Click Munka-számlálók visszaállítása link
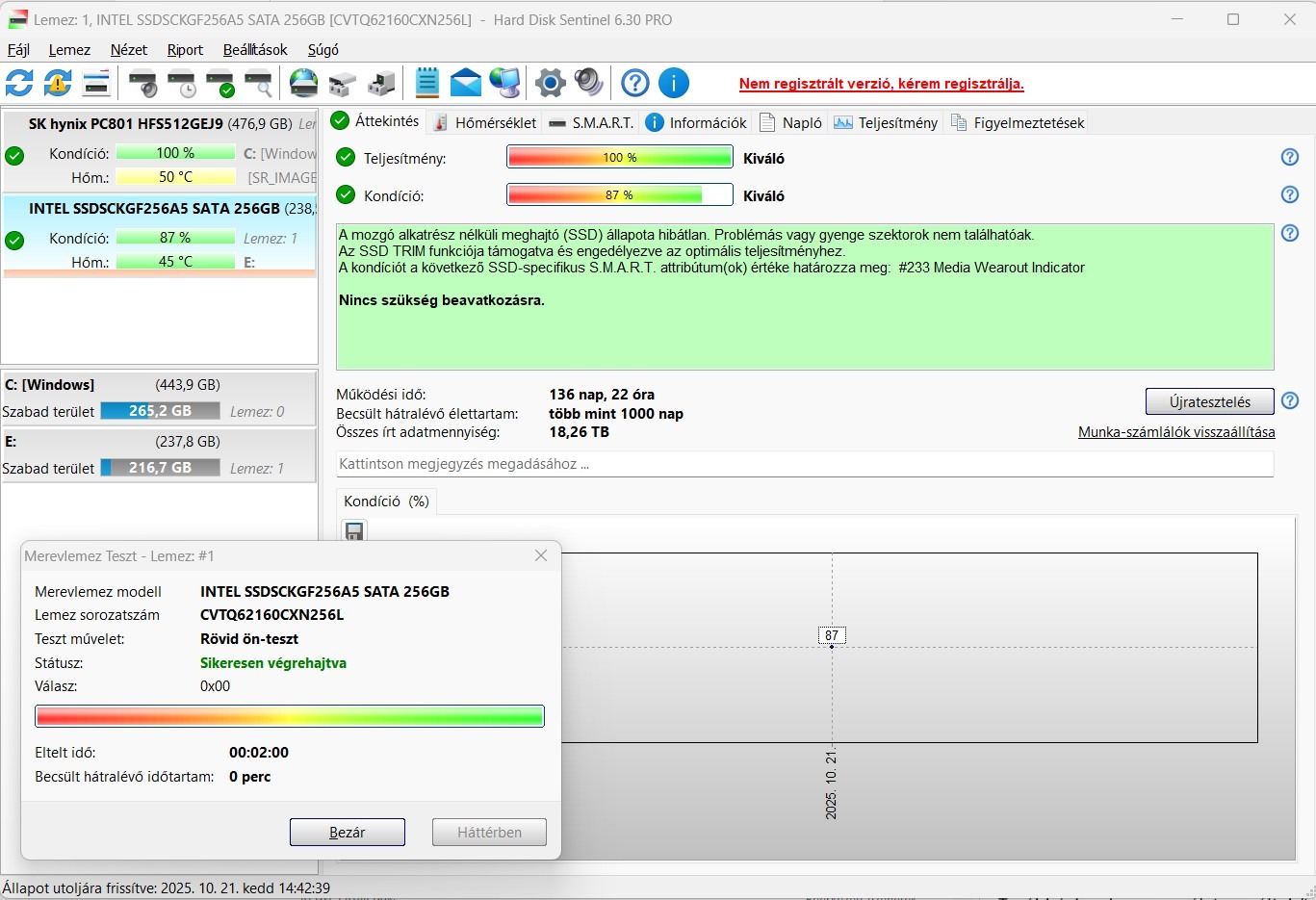 click(x=1176, y=432)
